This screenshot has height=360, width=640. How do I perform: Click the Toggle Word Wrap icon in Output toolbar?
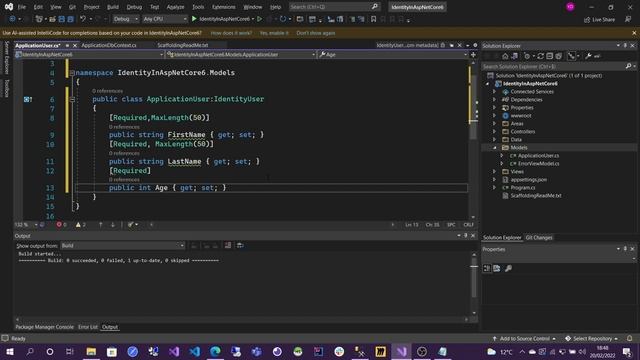pyautogui.click(x=240, y=245)
